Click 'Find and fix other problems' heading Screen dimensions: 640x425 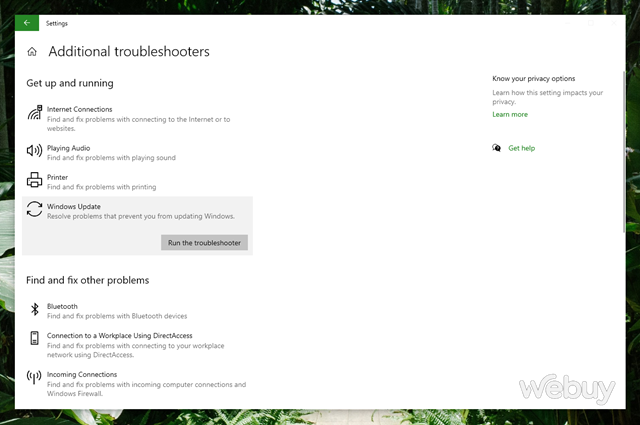(x=88, y=280)
